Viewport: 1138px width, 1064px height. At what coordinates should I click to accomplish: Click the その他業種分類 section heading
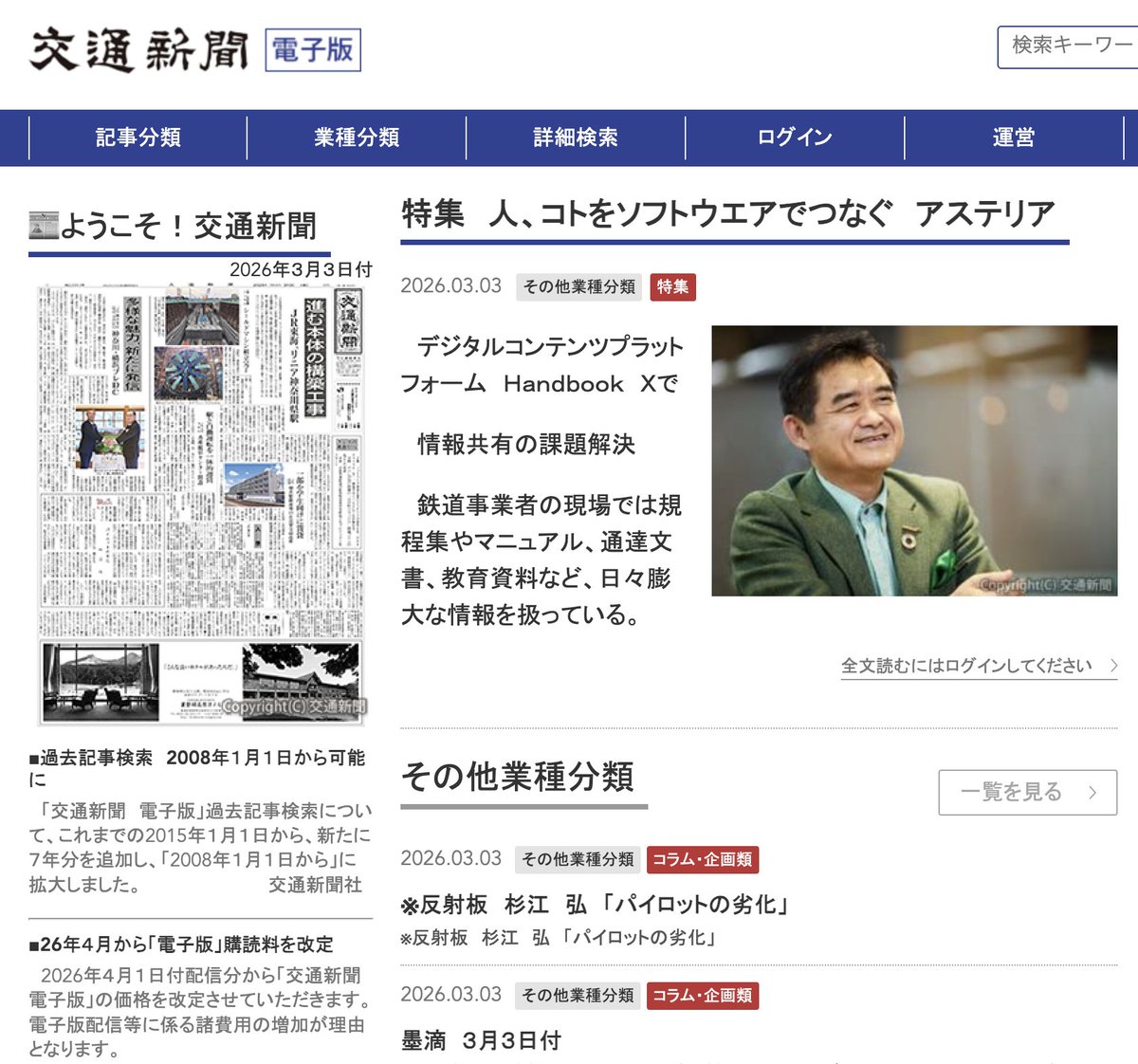click(518, 777)
